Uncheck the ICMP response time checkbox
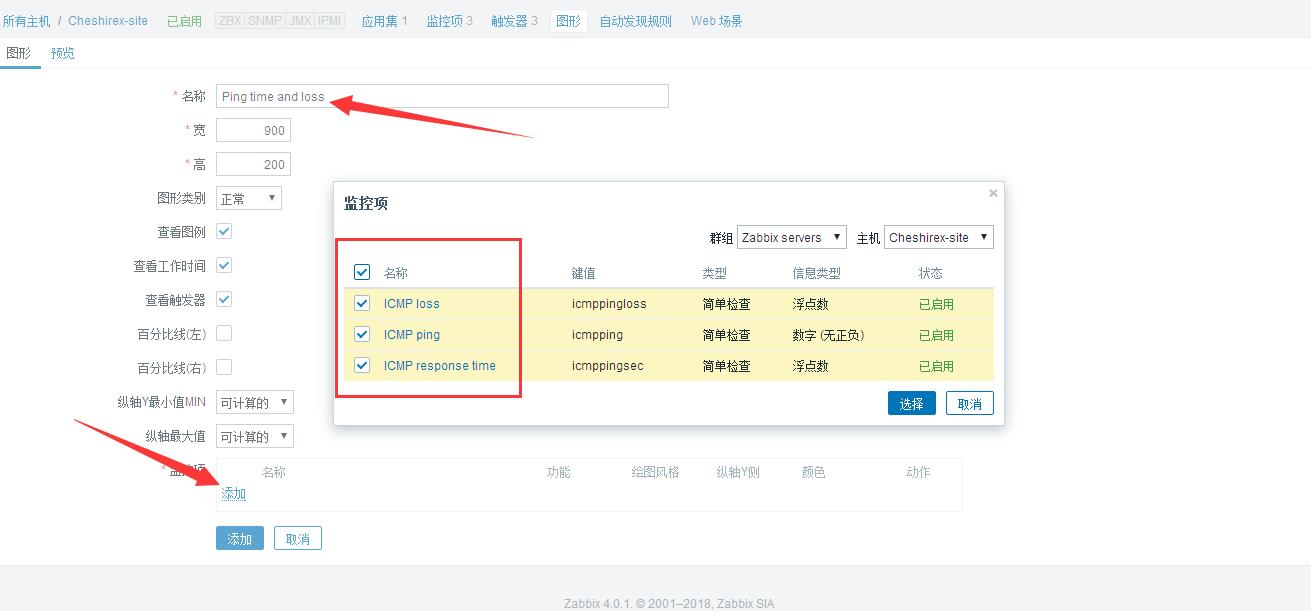The image size is (1311, 611). 362,365
